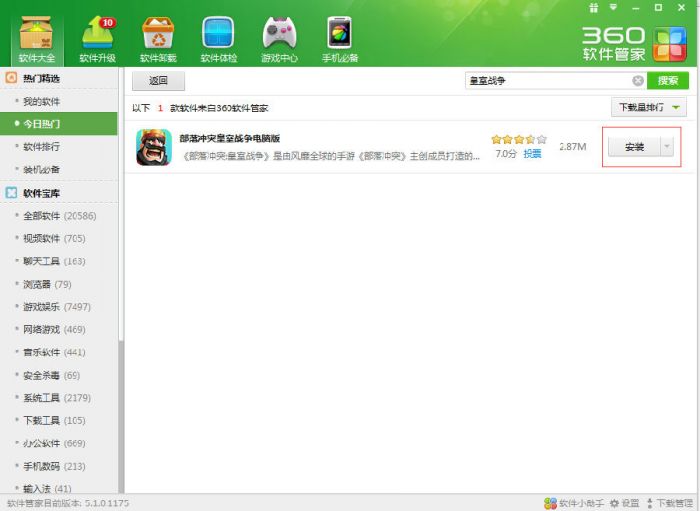This screenshot has height=511, width=700.
Task: Open 游戏中心 gamepad icon
Action: (279, 37)
